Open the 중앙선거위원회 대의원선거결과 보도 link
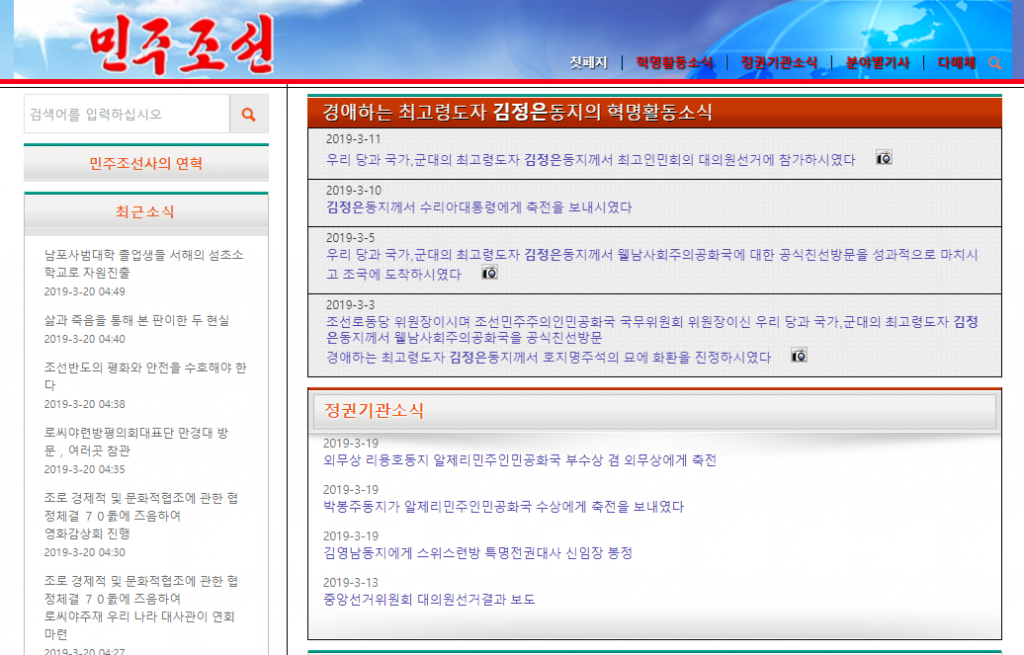This screenshot has width=1024, height=655. point(429,599)
